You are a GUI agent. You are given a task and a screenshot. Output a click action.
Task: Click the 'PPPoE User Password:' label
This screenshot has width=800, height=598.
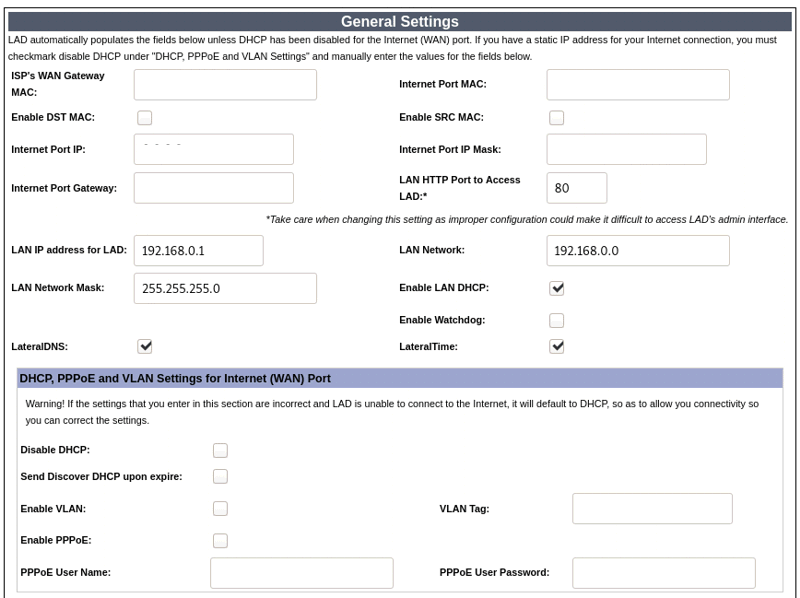click(x=494, y=572)
